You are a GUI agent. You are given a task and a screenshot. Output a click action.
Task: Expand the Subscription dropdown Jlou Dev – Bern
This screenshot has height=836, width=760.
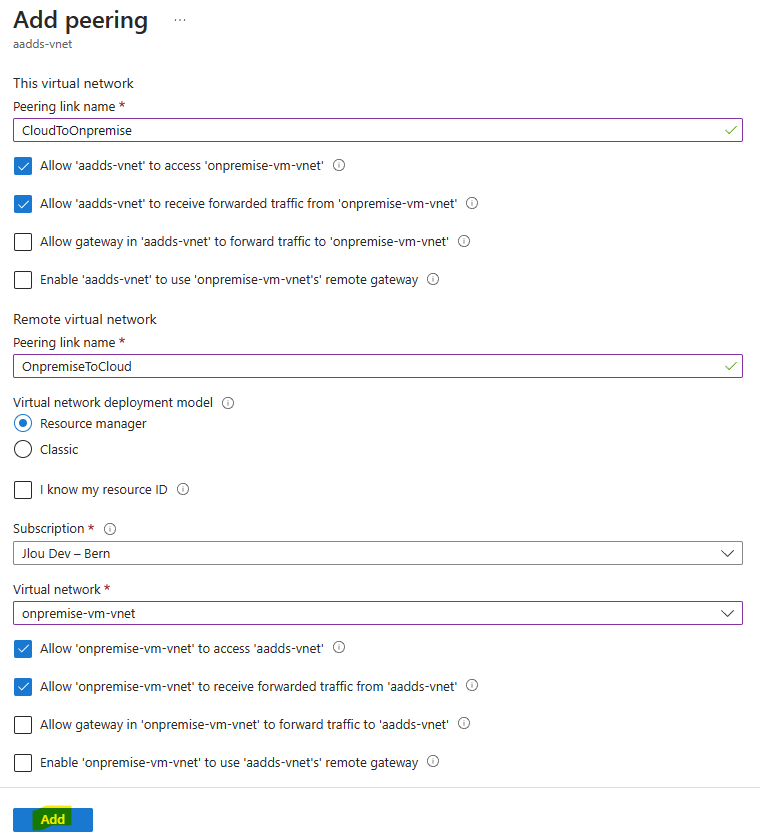378,553
